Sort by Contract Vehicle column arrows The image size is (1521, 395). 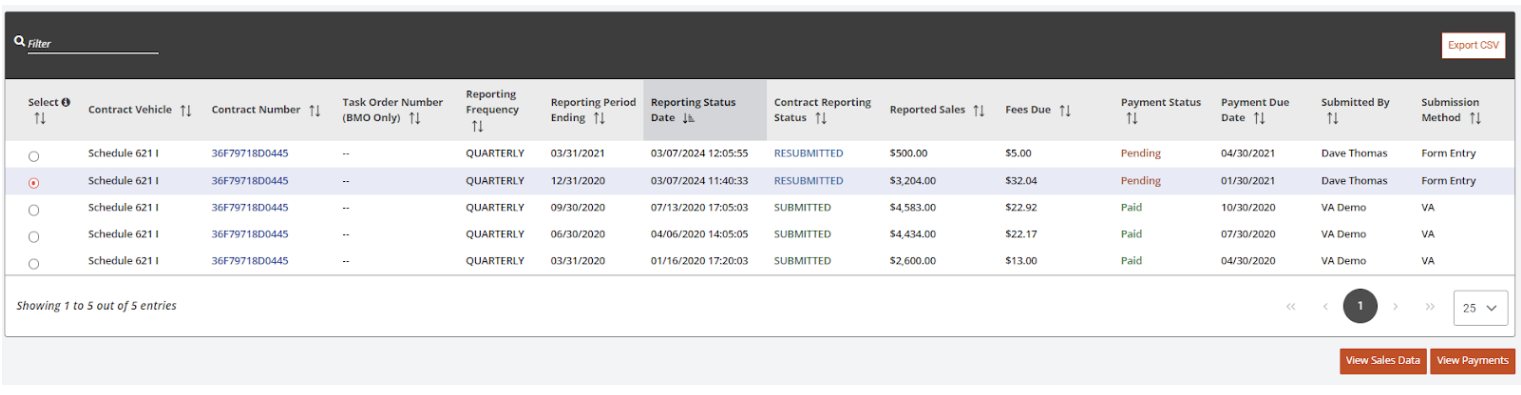pyautogui.click(x=186, y=110)
